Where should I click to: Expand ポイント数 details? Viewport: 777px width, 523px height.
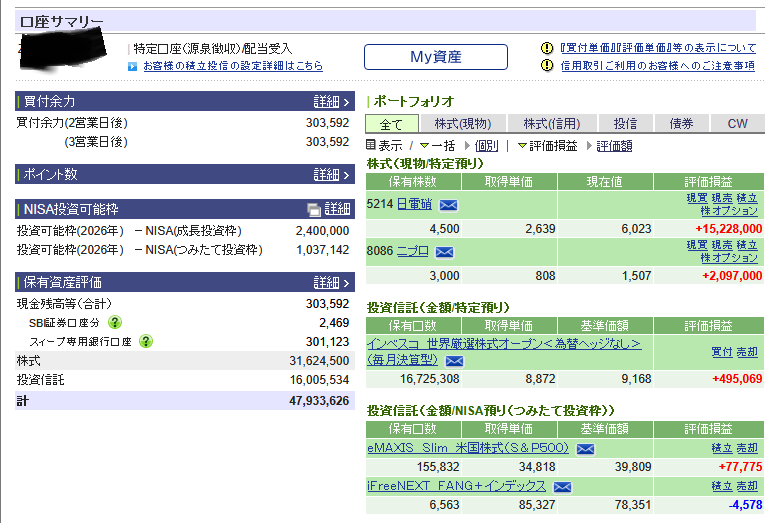pyautogui.click(x=331, y=175)
